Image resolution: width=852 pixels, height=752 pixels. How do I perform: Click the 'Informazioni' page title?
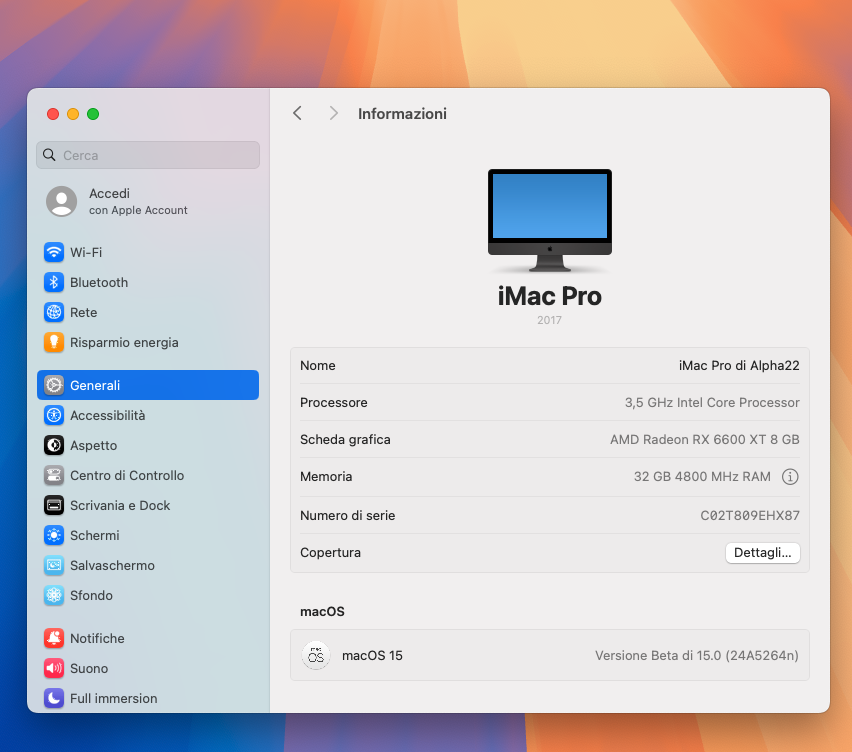click(402, 114)
